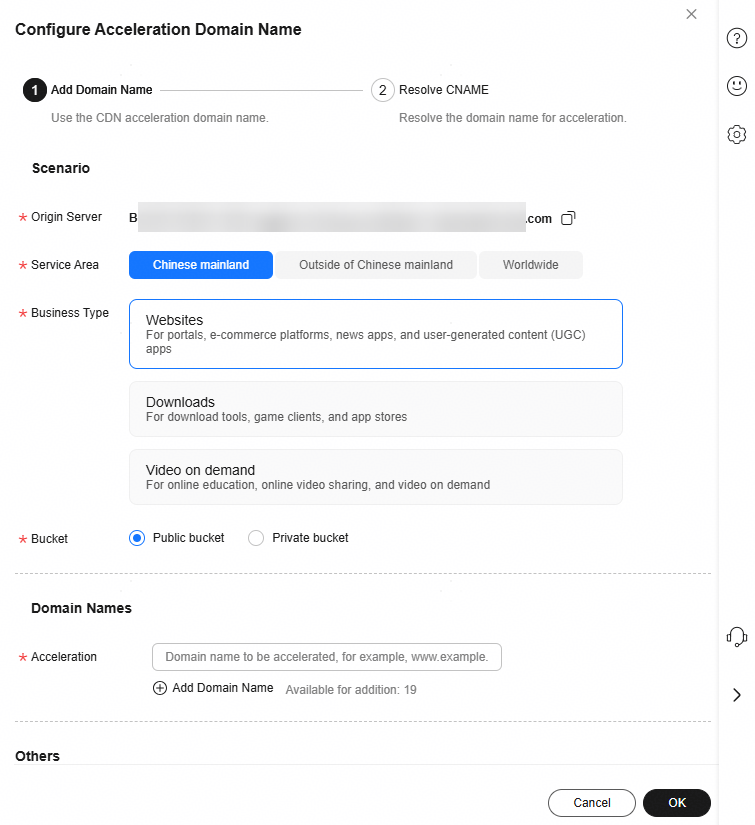Click the plus icon to add domain name

tap(160, 688)
